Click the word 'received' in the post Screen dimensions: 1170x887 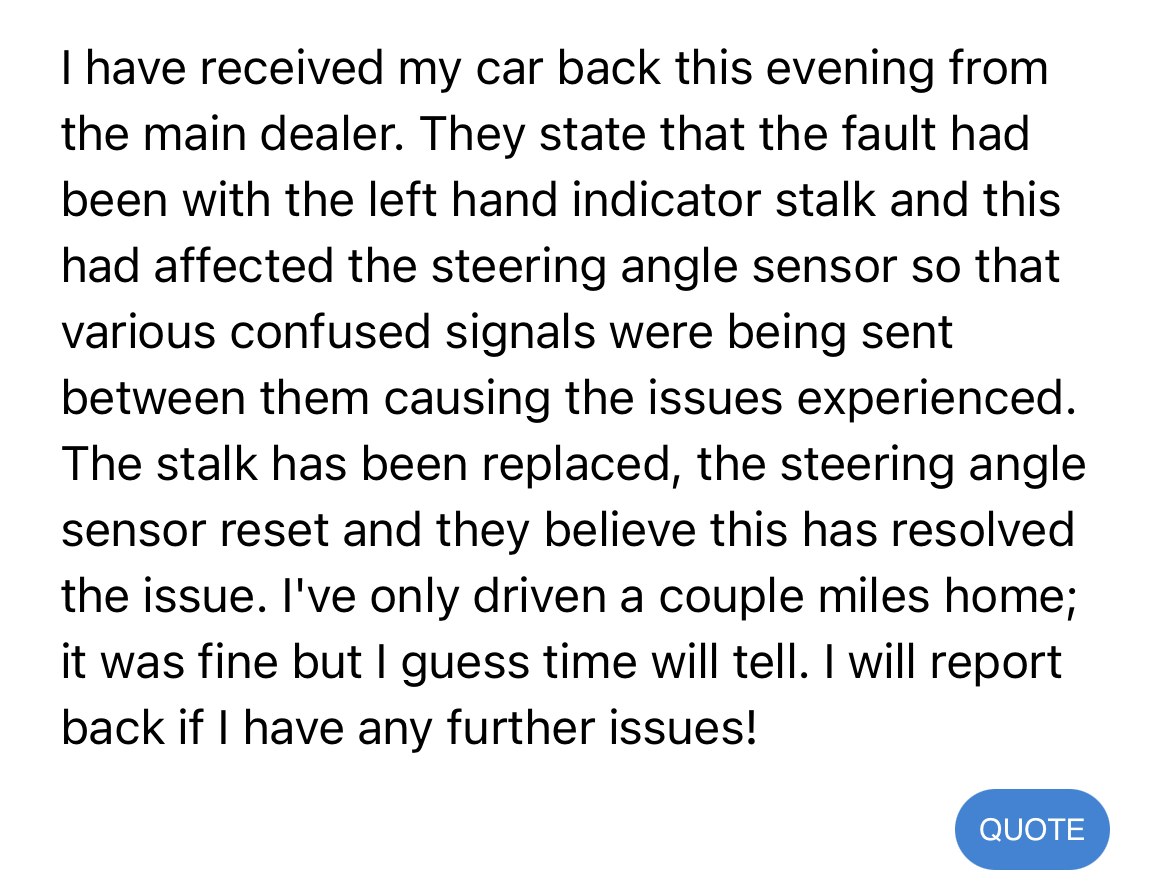pyautogui.click(x=292, y=68)
